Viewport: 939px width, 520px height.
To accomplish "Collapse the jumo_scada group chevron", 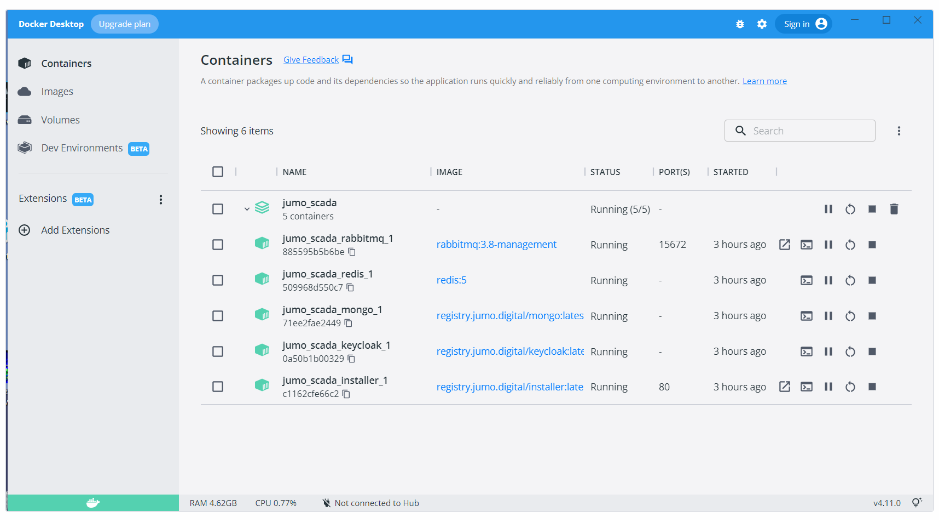I will click(x=247, y=209).
